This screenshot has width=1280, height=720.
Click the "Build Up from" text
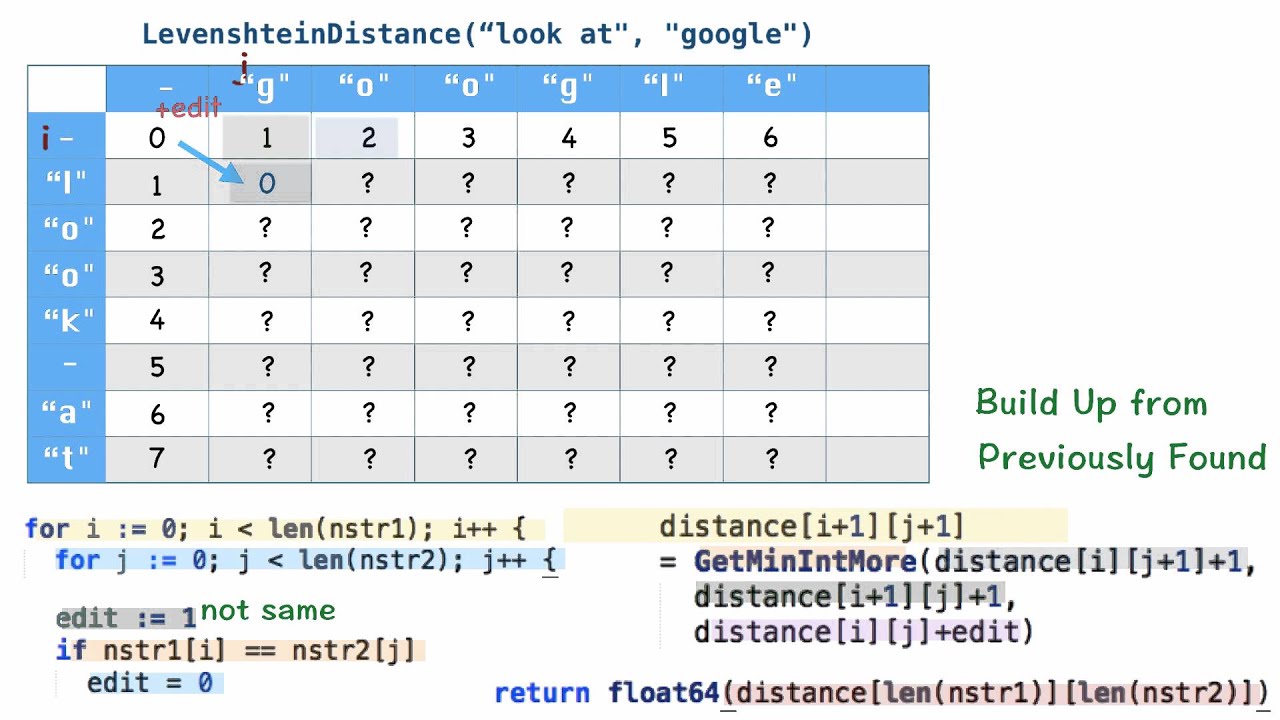[1092, 403]
